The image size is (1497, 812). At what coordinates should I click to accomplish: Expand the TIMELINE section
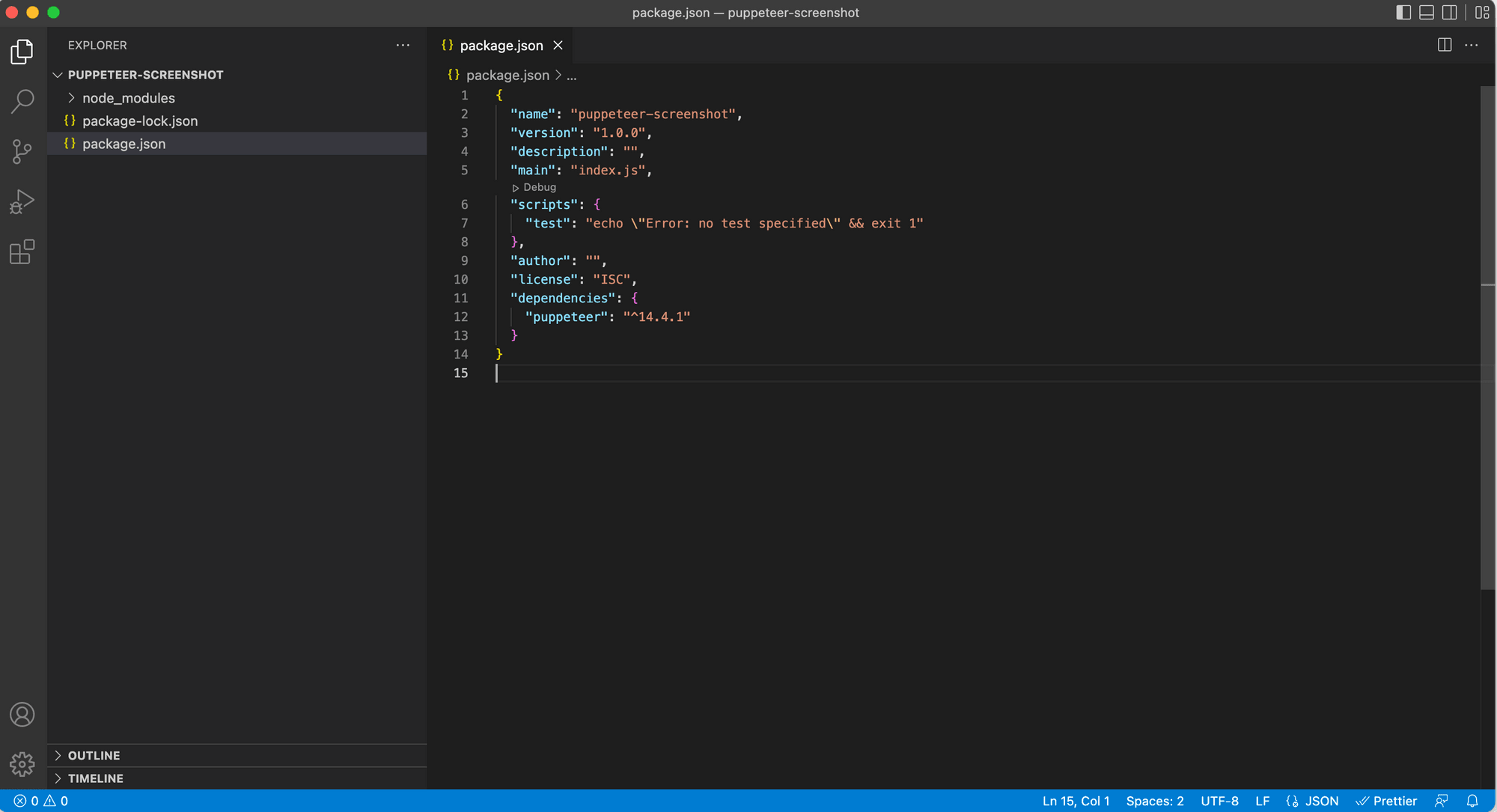[238, 778]
